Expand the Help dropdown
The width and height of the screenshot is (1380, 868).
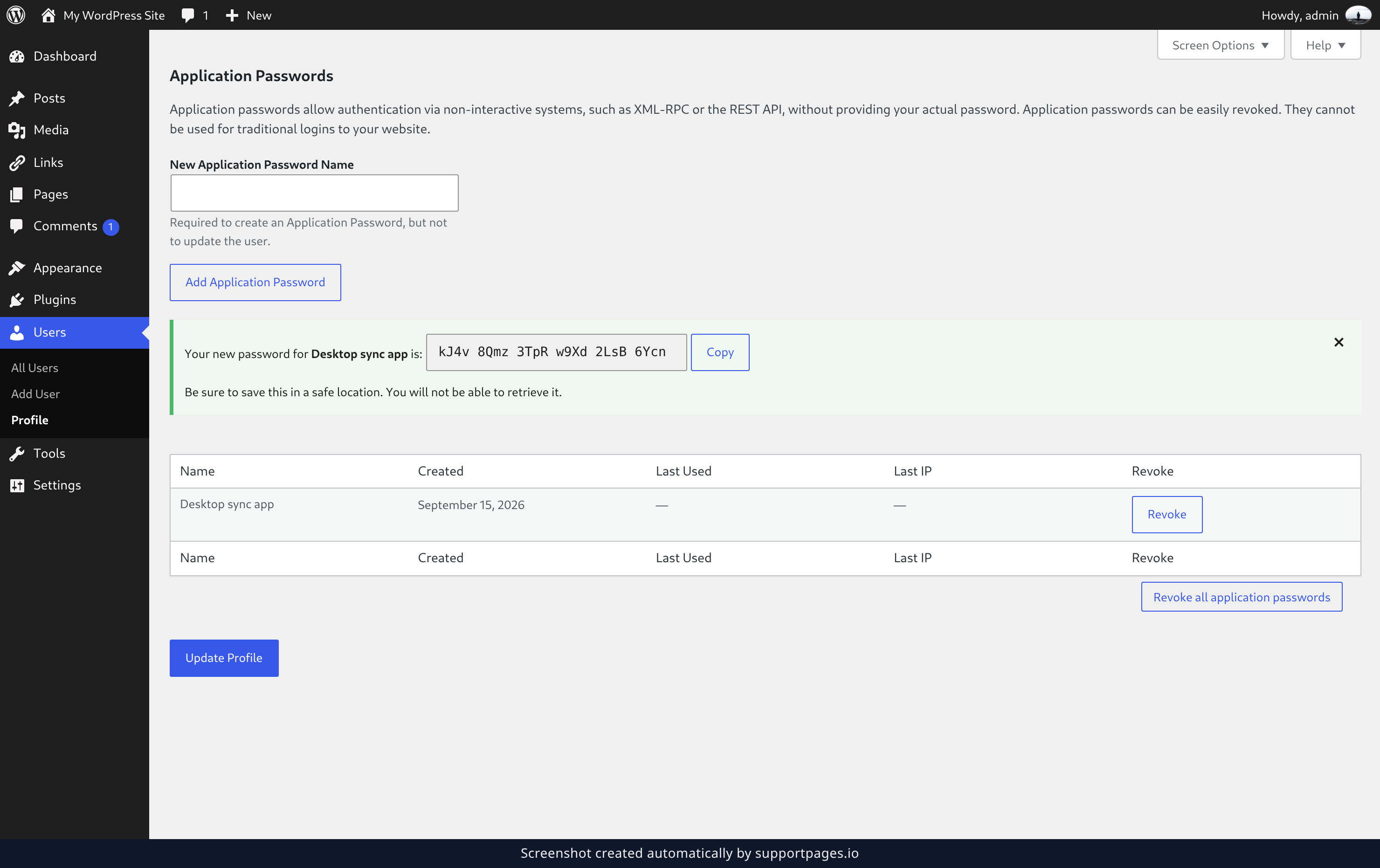(x=1325, y=45)
